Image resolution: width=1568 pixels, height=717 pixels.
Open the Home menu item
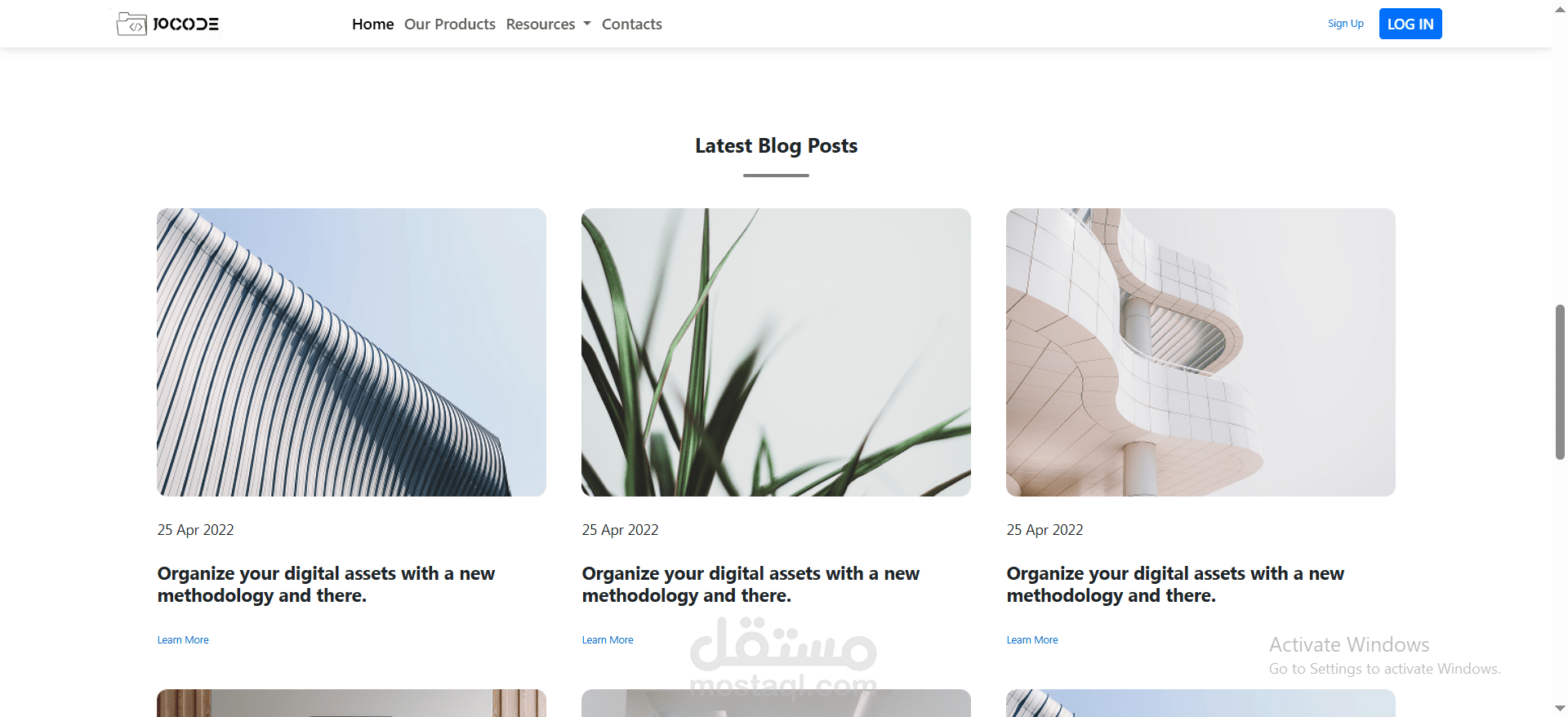click(x=372, y=24)
